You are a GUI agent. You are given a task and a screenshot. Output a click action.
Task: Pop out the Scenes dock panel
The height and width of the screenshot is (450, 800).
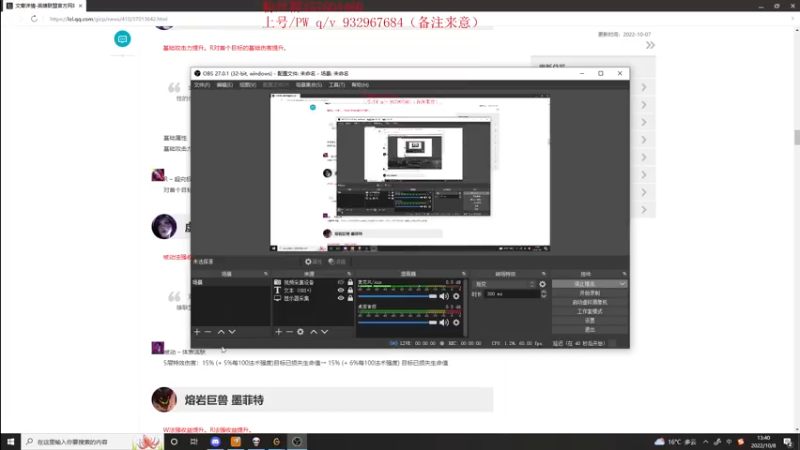265,274
